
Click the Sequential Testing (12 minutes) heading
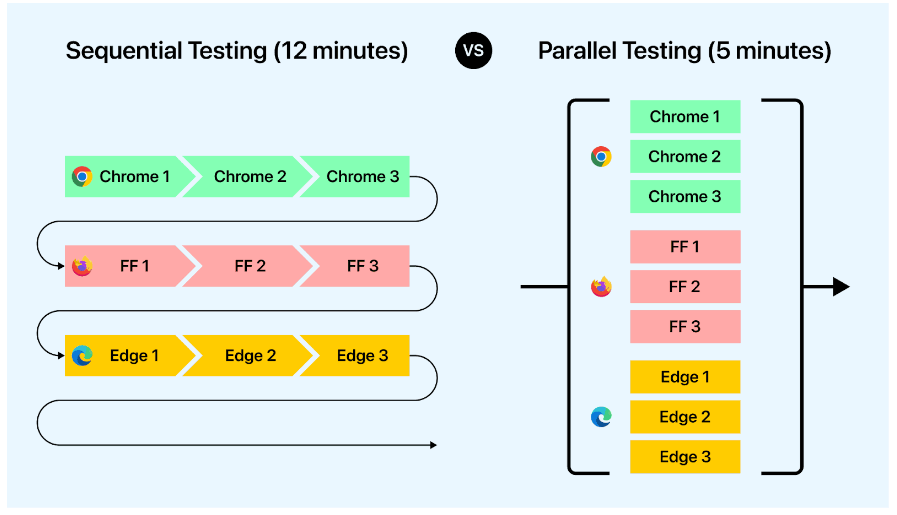[x=237, y=51]
